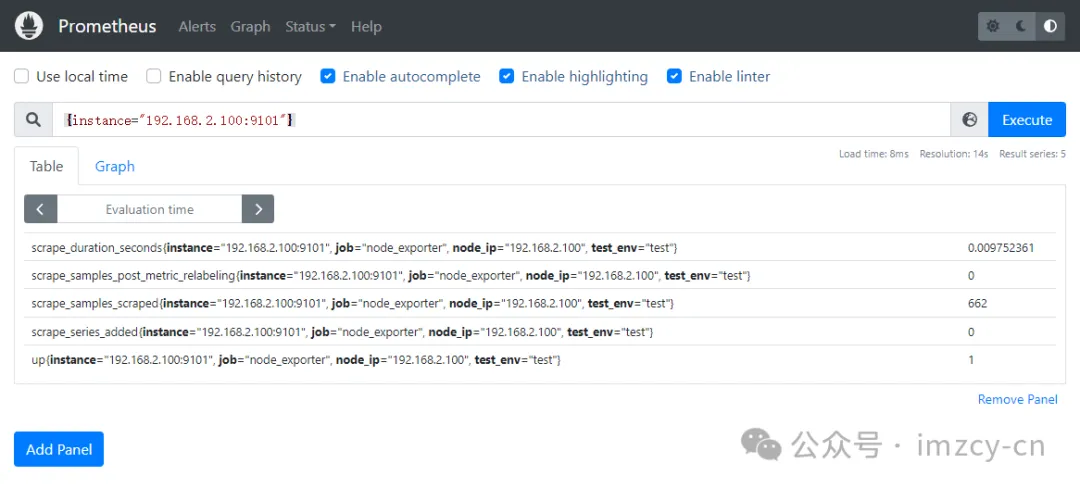Image resolution: width=1080 pixels, height=488 pixels.
Task: Uncheck Enable highlighting
Action: (506, 76)
